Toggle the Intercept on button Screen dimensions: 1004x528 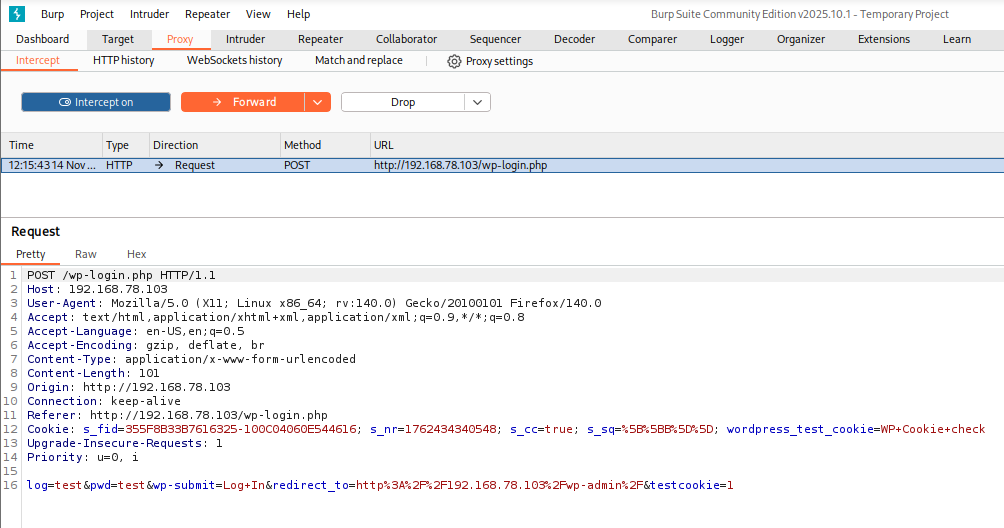pyautogui.click(x=96, y=102)
